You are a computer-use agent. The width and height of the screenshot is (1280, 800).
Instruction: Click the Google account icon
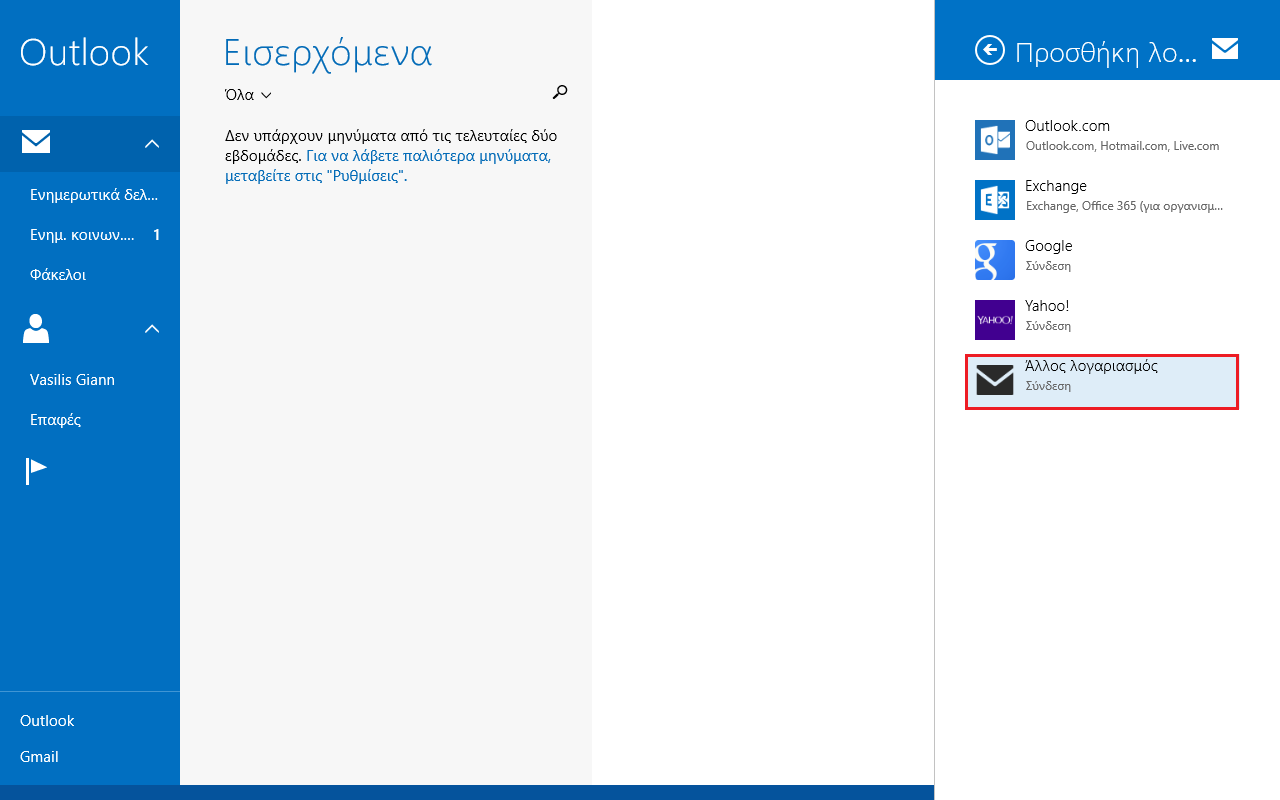[x=995, y=260]
